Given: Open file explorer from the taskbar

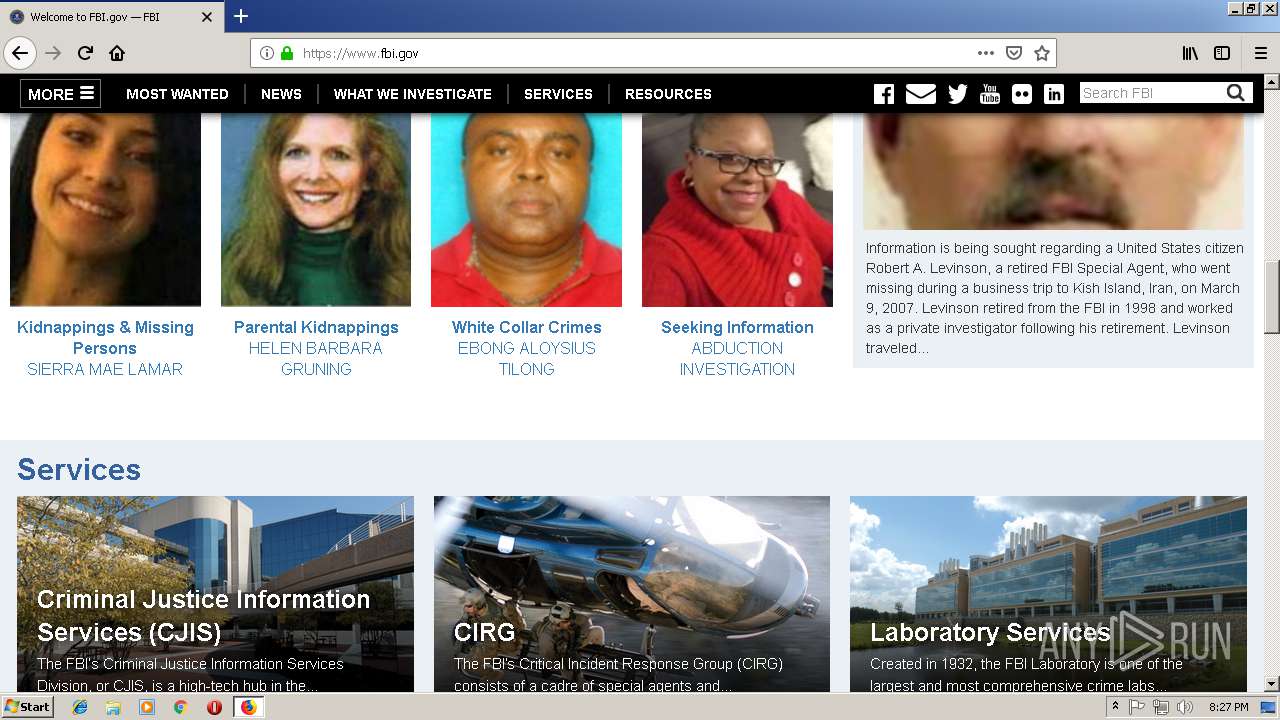Looking at the screenshot, I should coord(114,707).
